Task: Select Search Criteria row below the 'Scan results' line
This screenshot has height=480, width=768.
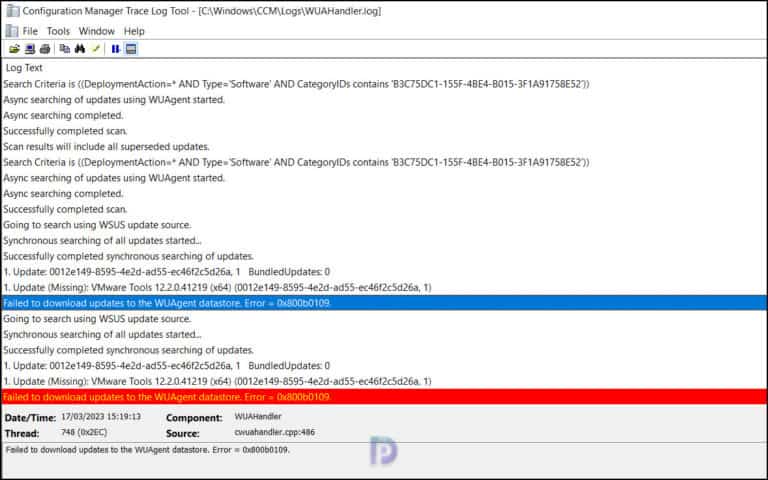Action: tap(384, 162)
